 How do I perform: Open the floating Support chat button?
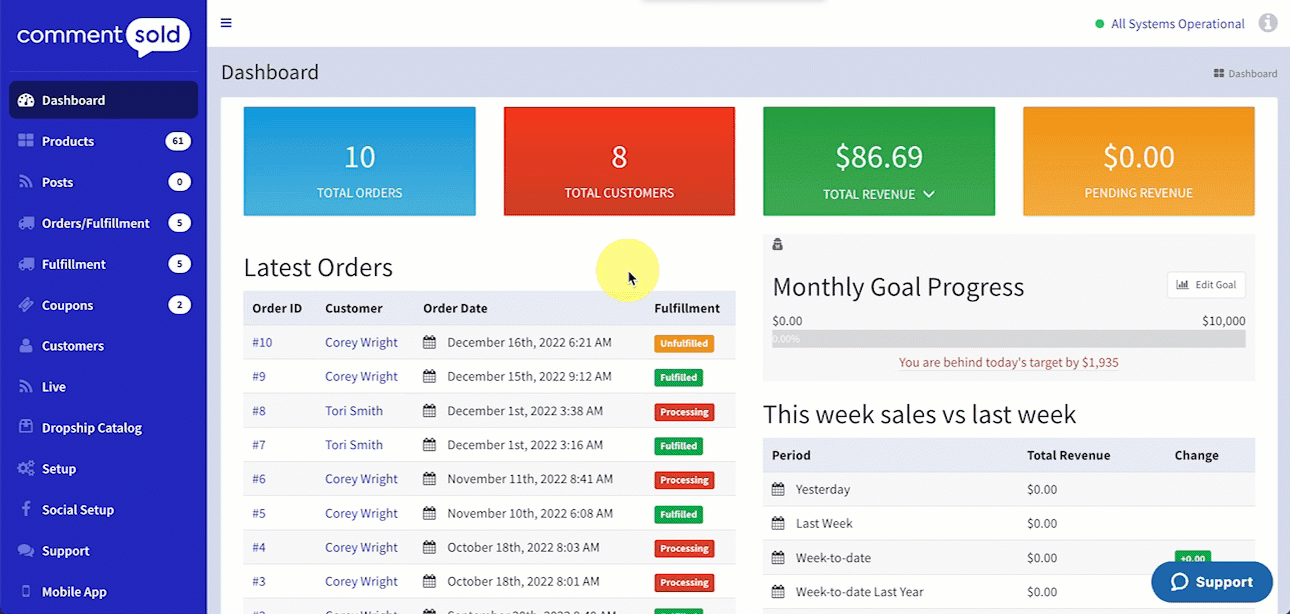[1211, 582]
